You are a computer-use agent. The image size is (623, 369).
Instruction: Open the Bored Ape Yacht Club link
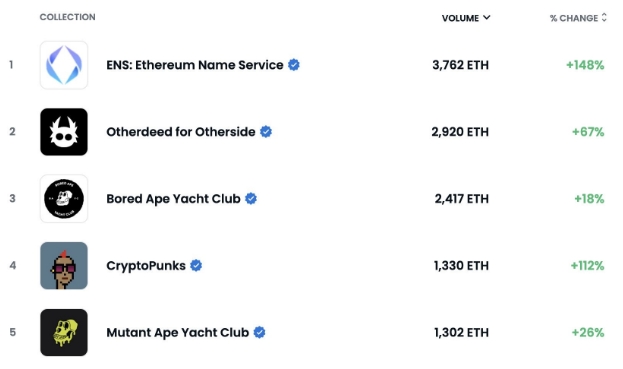(x=173, y=199)
